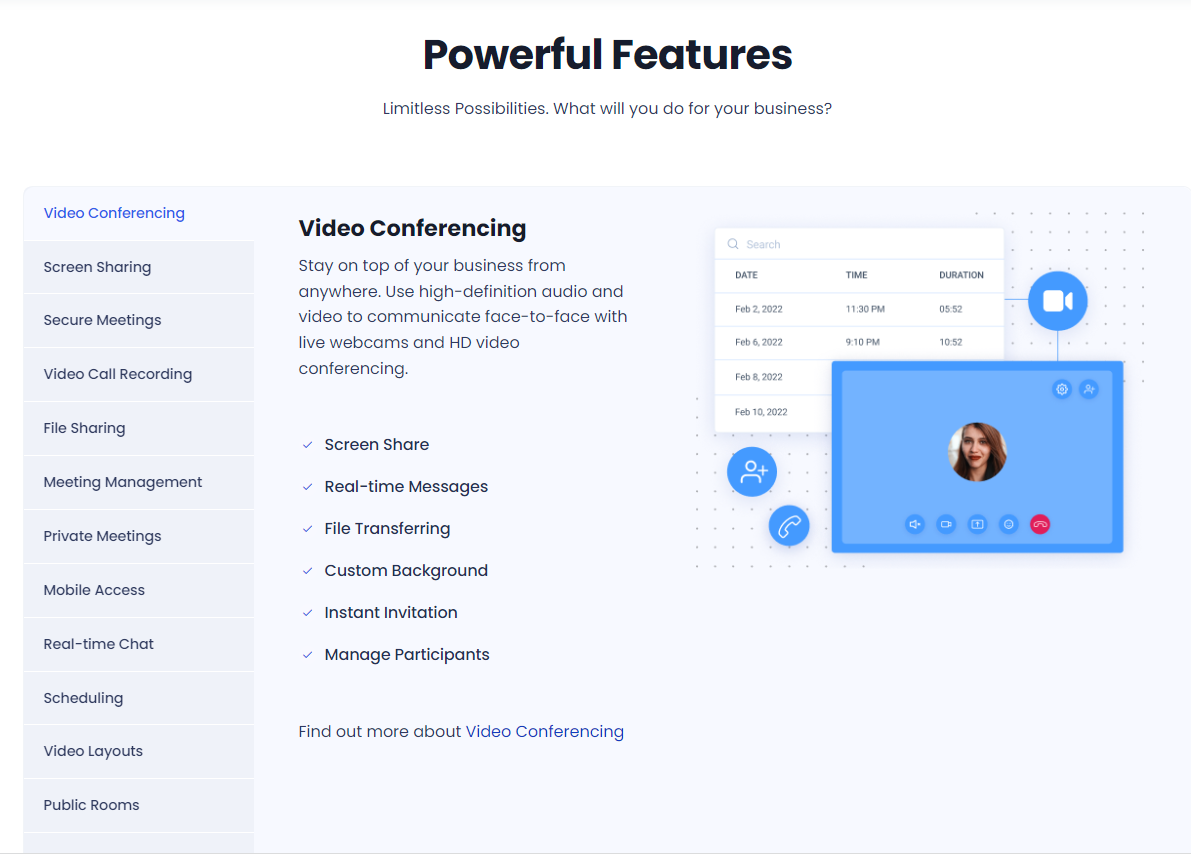Image resolution: width=1191 pixels, height=858 pixels.
Task: Open the Meeting Management tab
Action: 139,482
